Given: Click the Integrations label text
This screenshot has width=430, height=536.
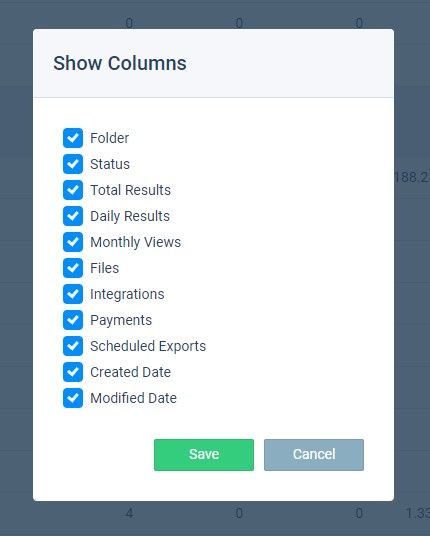Looking at the screenshot, I should pyautogui.click(x=127, y=295).
